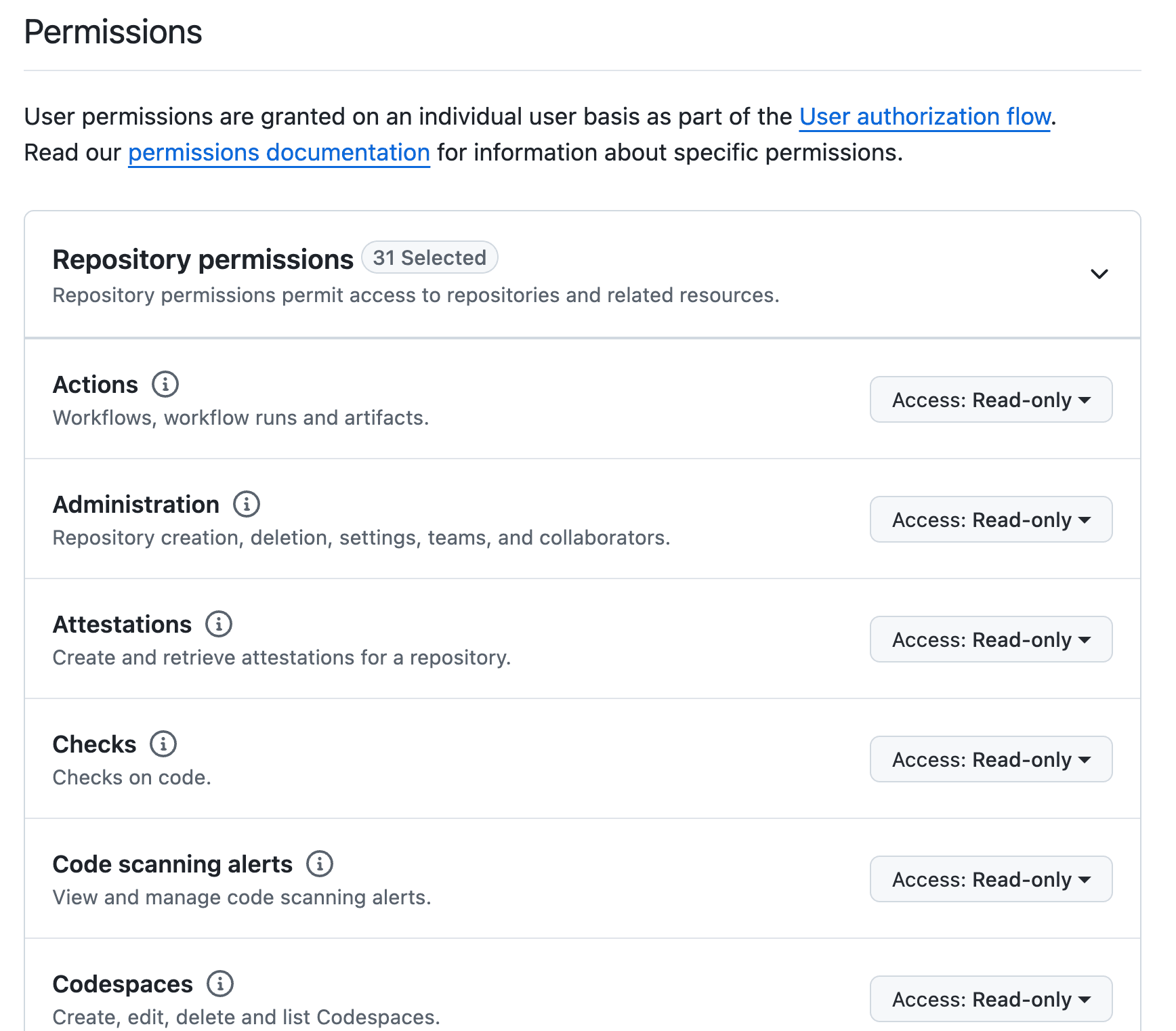Click the Administration info icon

(x=247, y=504)
